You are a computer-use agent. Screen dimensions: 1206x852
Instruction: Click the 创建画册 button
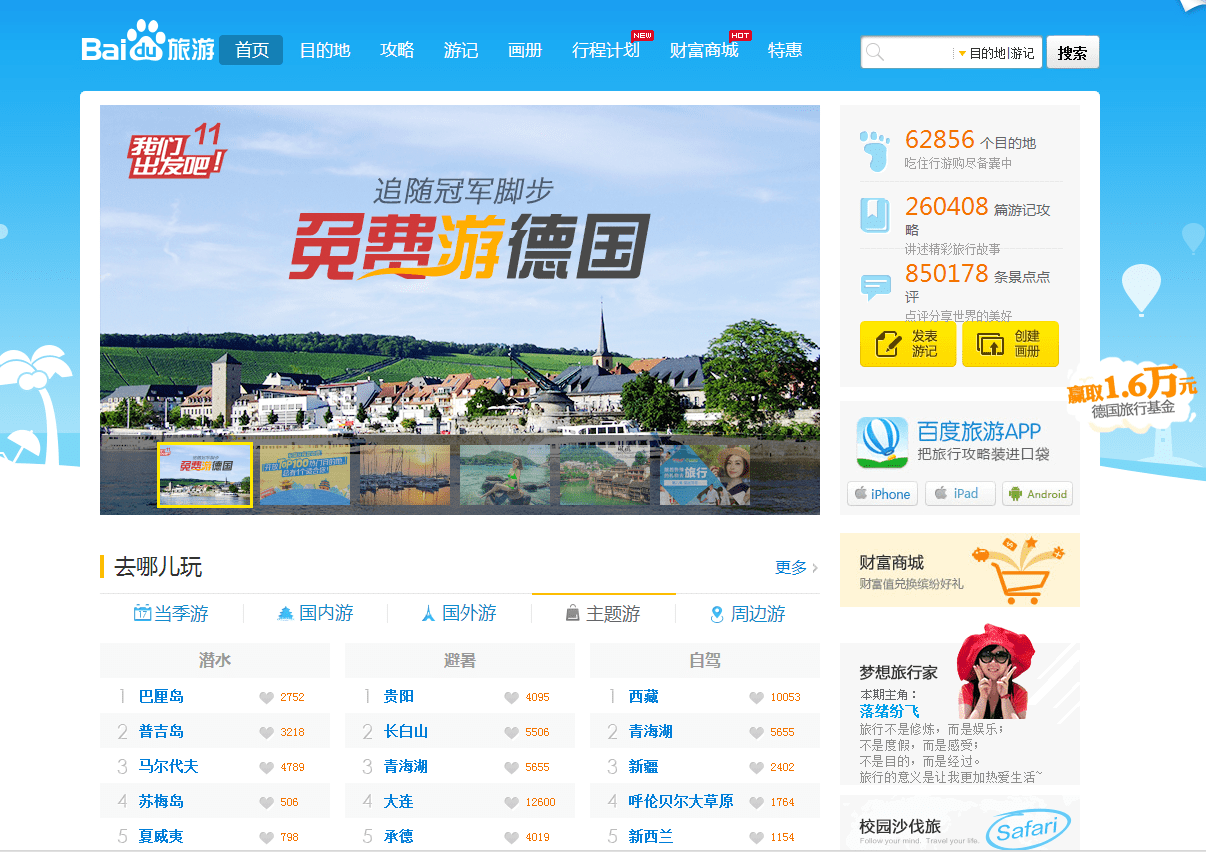(1010, 343)
